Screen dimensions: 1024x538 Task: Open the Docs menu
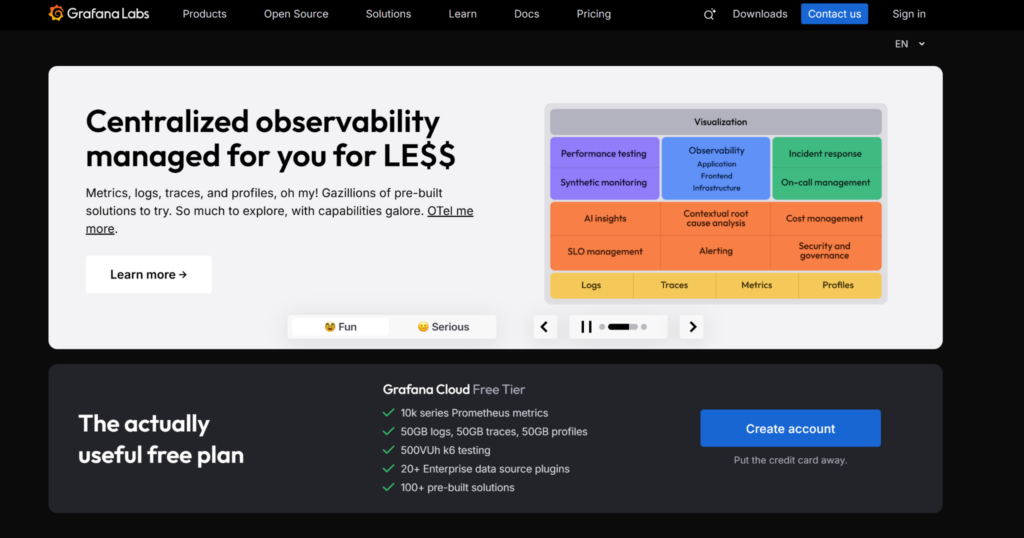click(x=526, y=14)
